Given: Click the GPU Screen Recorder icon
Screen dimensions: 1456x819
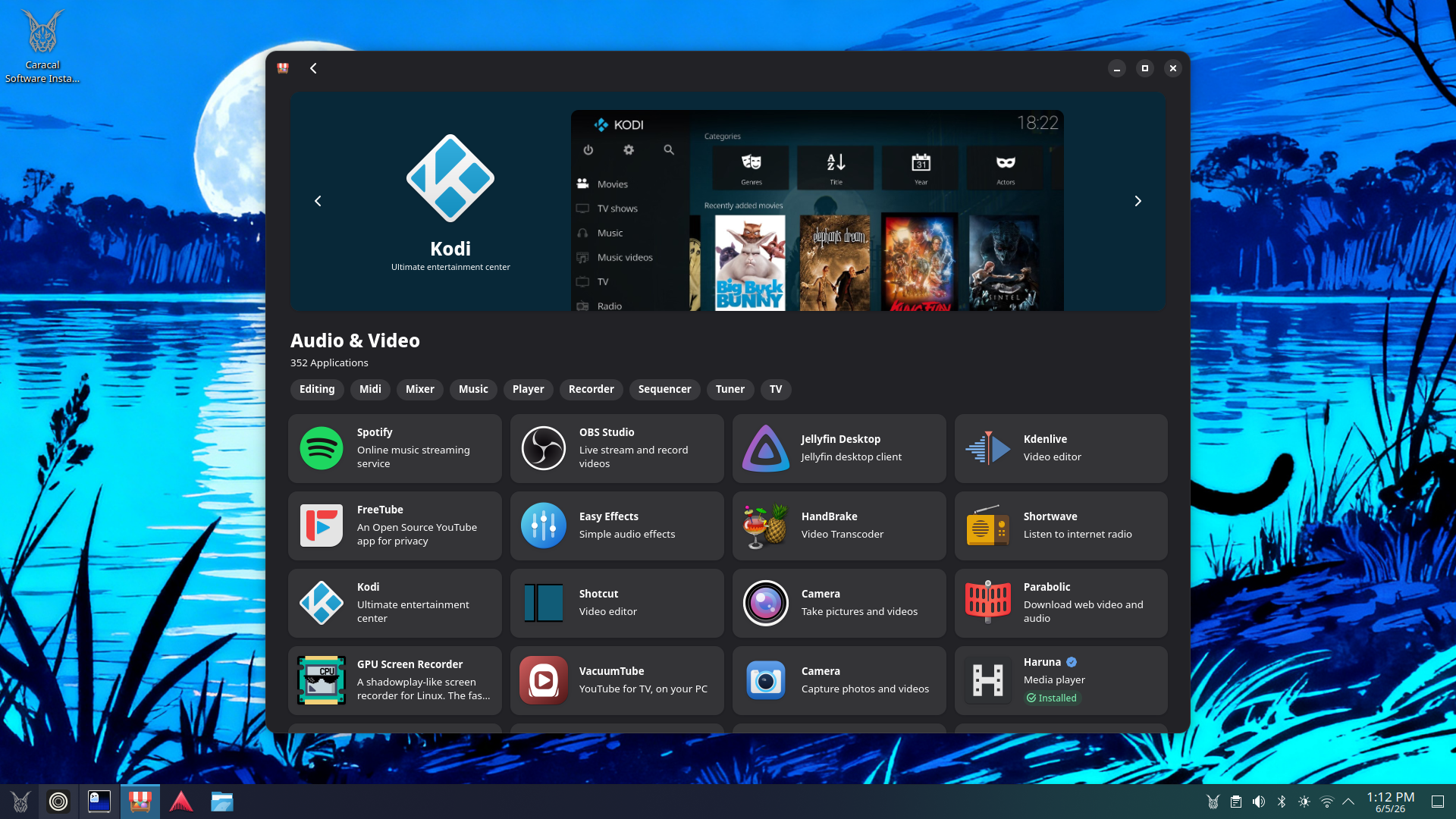Looking at the screenshot, I should (322, 680).
